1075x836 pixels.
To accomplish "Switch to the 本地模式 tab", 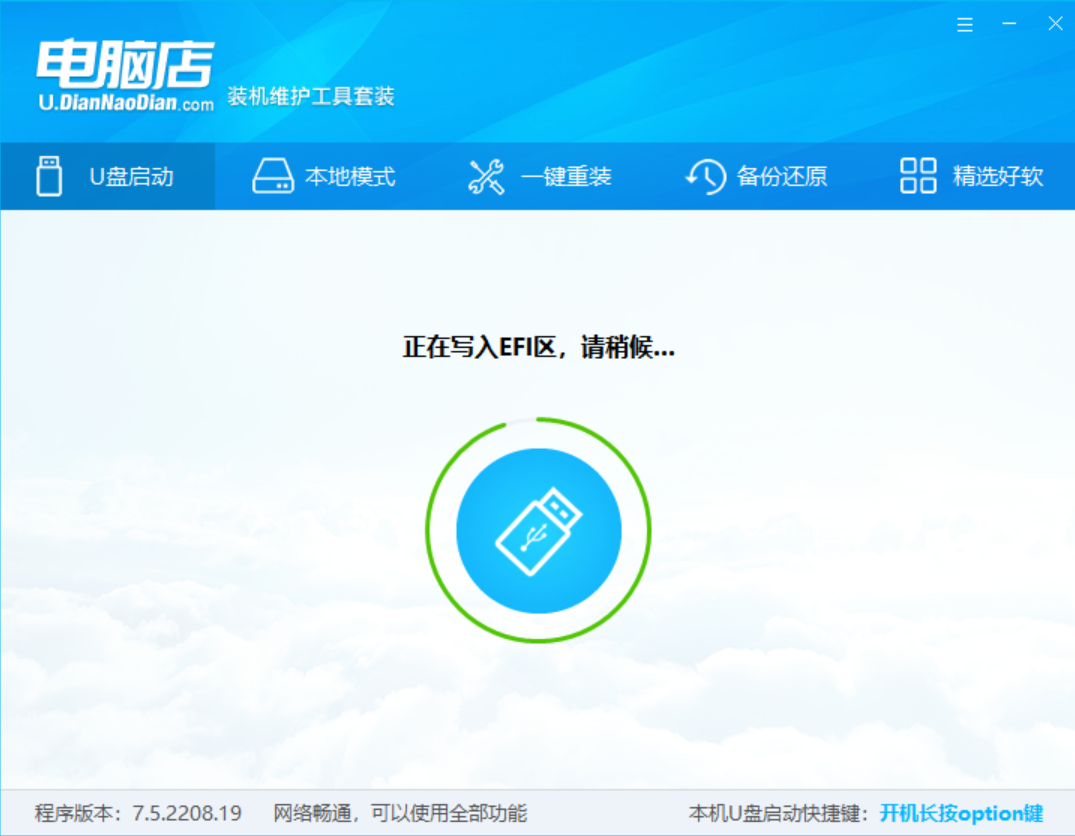I will coord(324,176).
